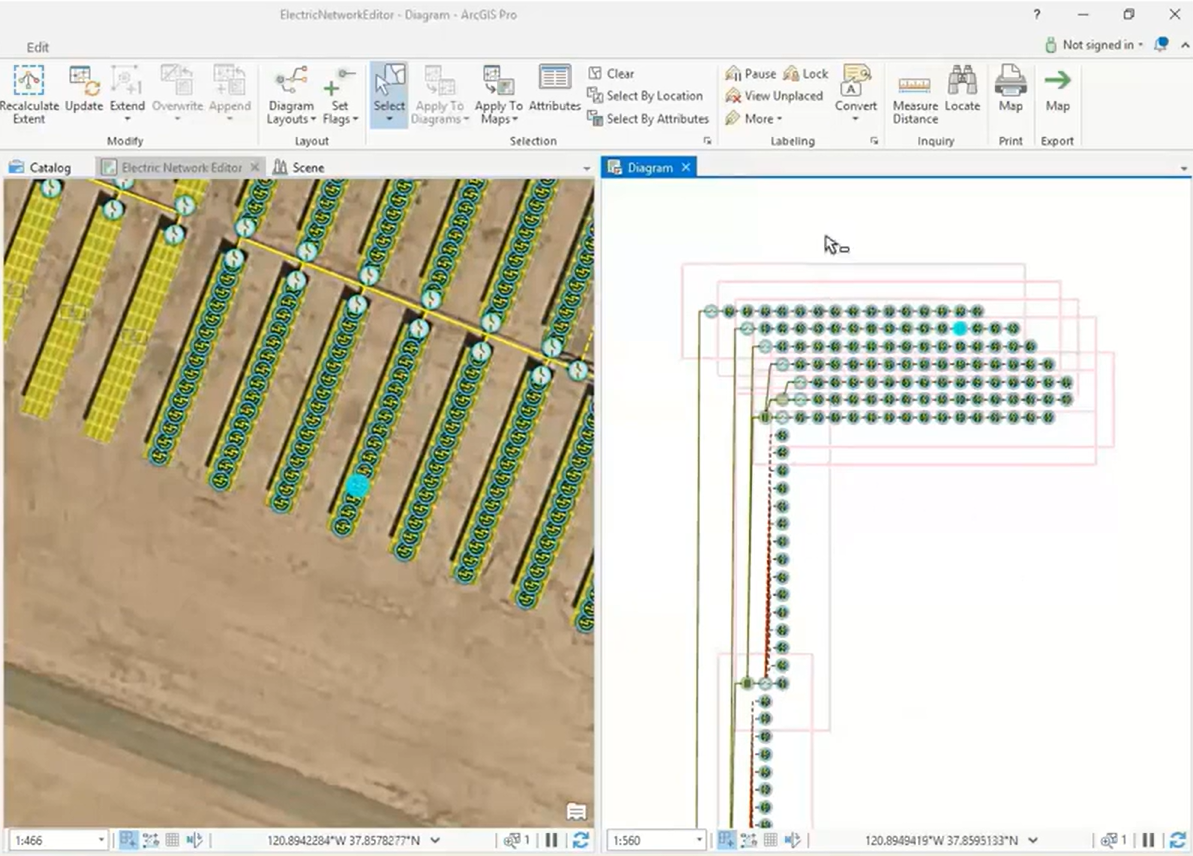1193x856 pixels.
Task: Open the 1:466 map scale dropdown
Action: click(101, 841)
